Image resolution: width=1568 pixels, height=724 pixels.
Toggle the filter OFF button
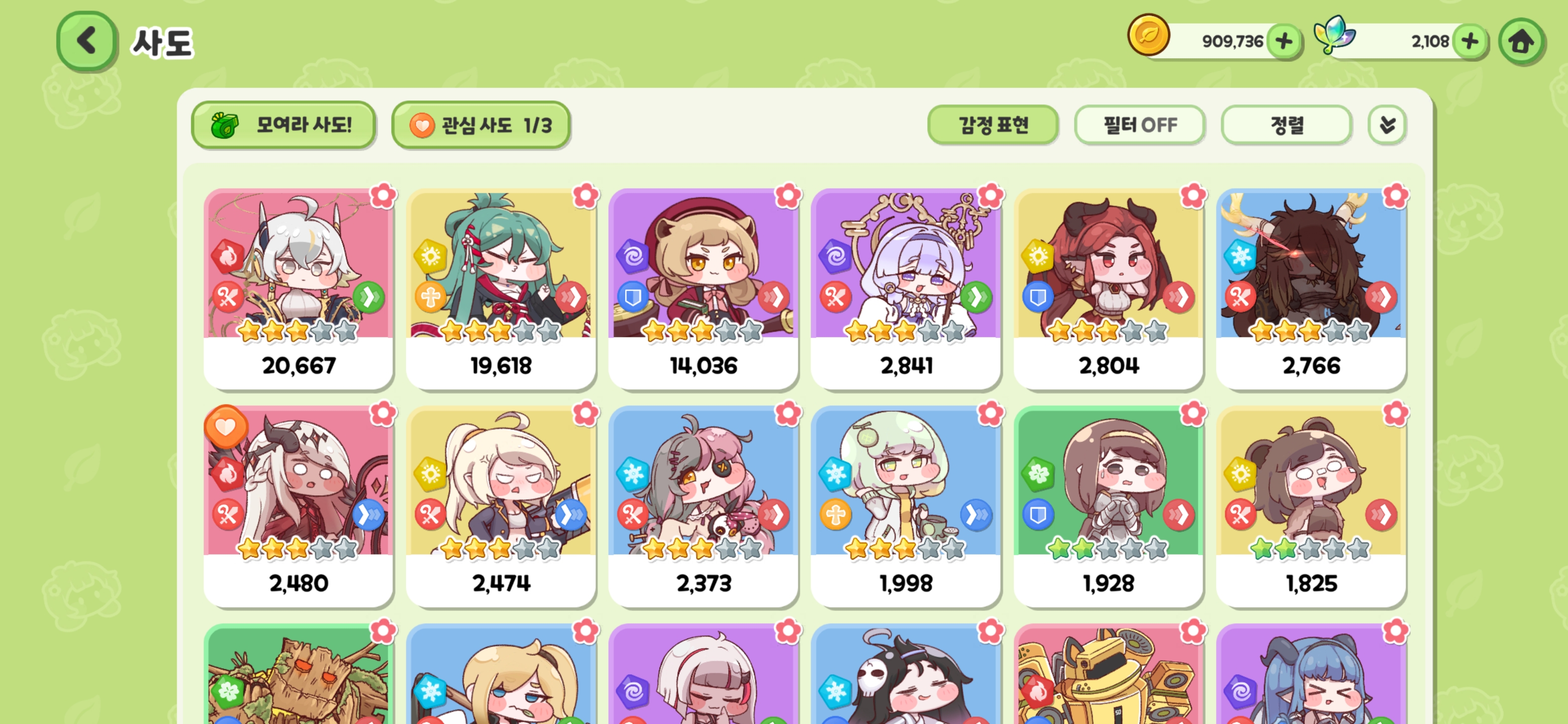[x=1139, y=125]
